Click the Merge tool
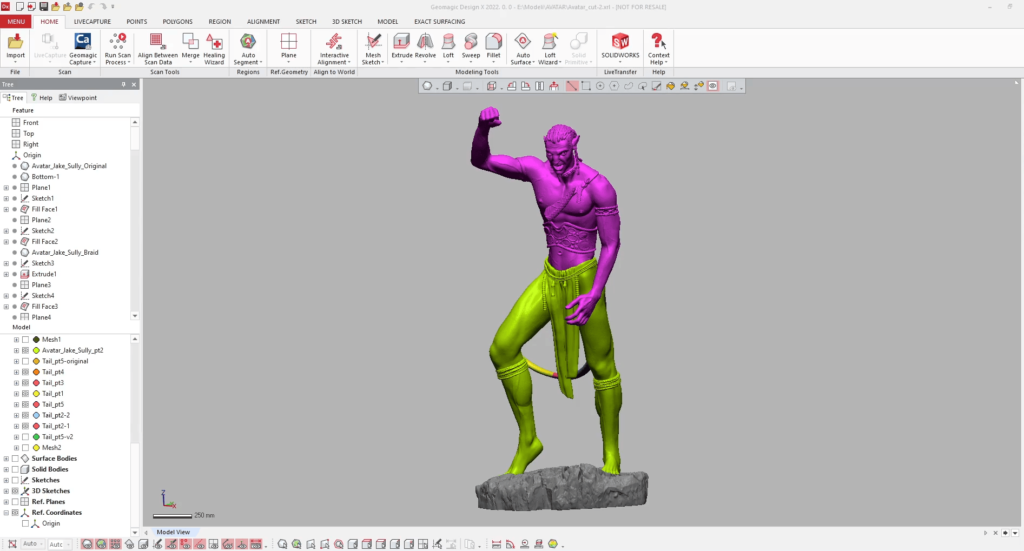The image size is (1024, 551). [x=190, y=46]
